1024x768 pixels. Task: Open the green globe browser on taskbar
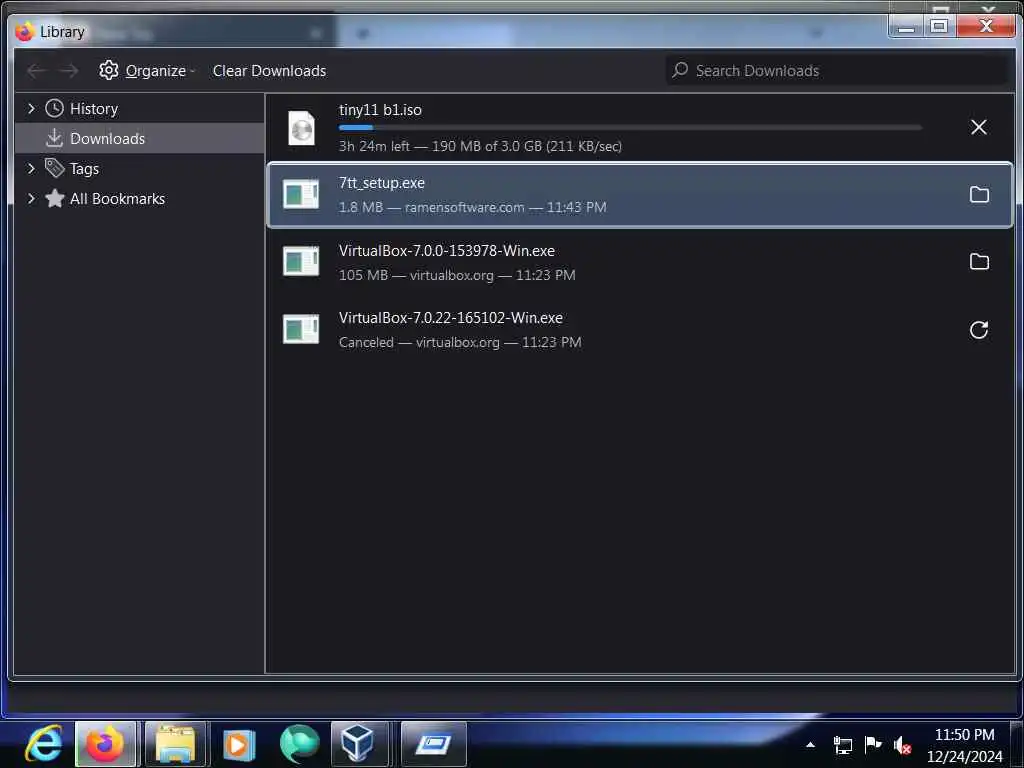tap(299, 744)
